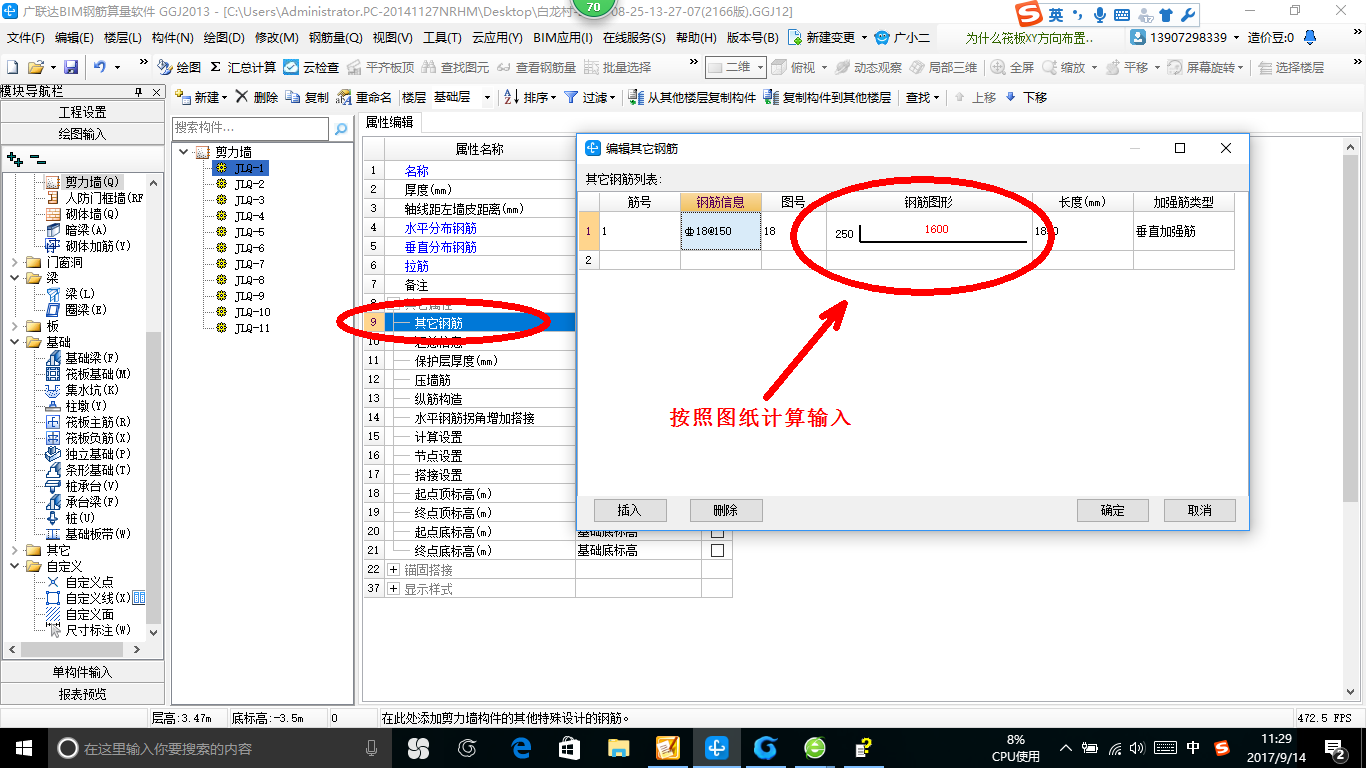Expand the 板 folder
1366x768 pixels.
pyautogui.click(x=14, y=326)
